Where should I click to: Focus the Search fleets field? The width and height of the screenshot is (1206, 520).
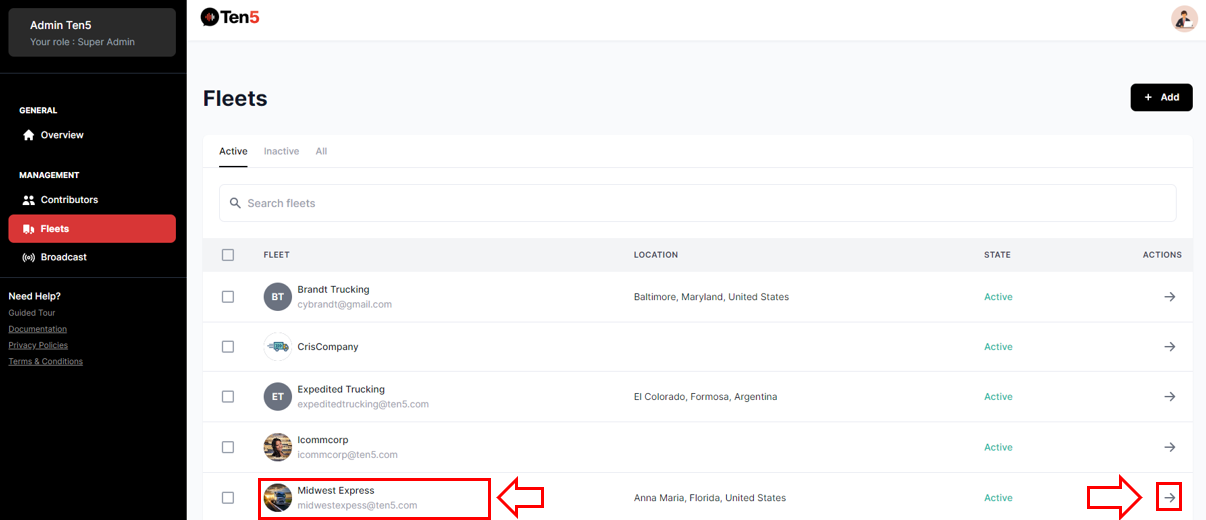point(697,203)
